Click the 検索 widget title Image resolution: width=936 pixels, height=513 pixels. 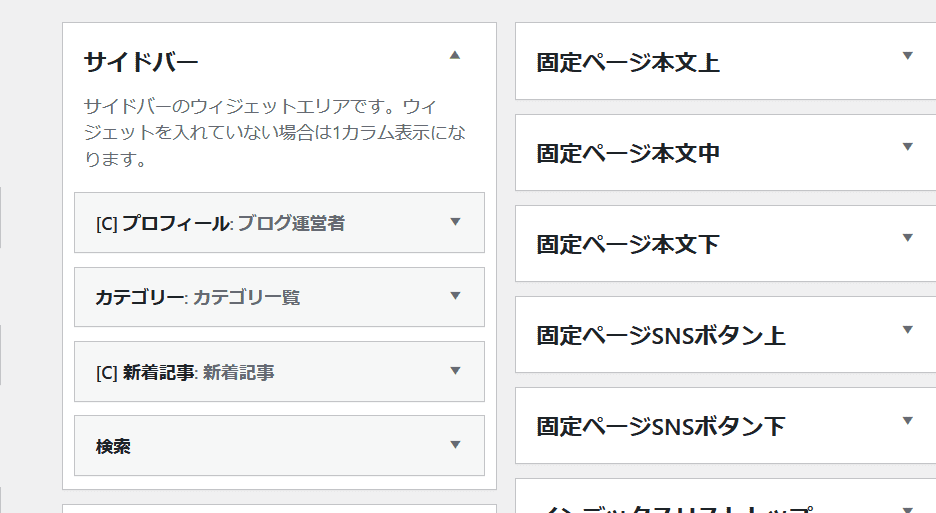[x=113, y=446]
